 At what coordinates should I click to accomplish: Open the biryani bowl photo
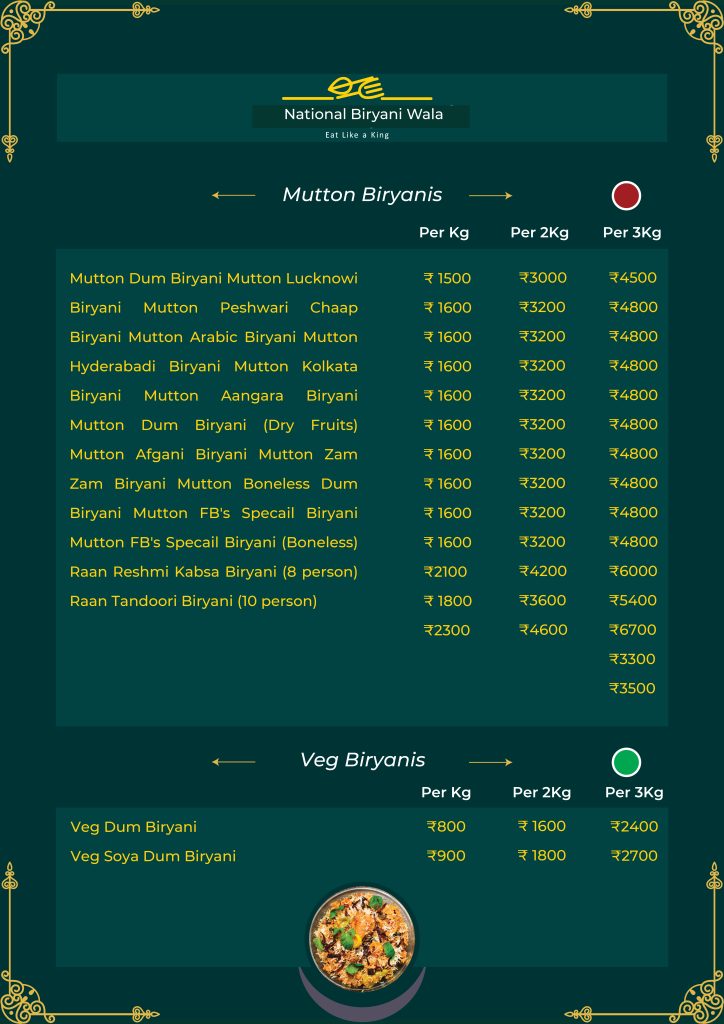[x=362, y=938]
